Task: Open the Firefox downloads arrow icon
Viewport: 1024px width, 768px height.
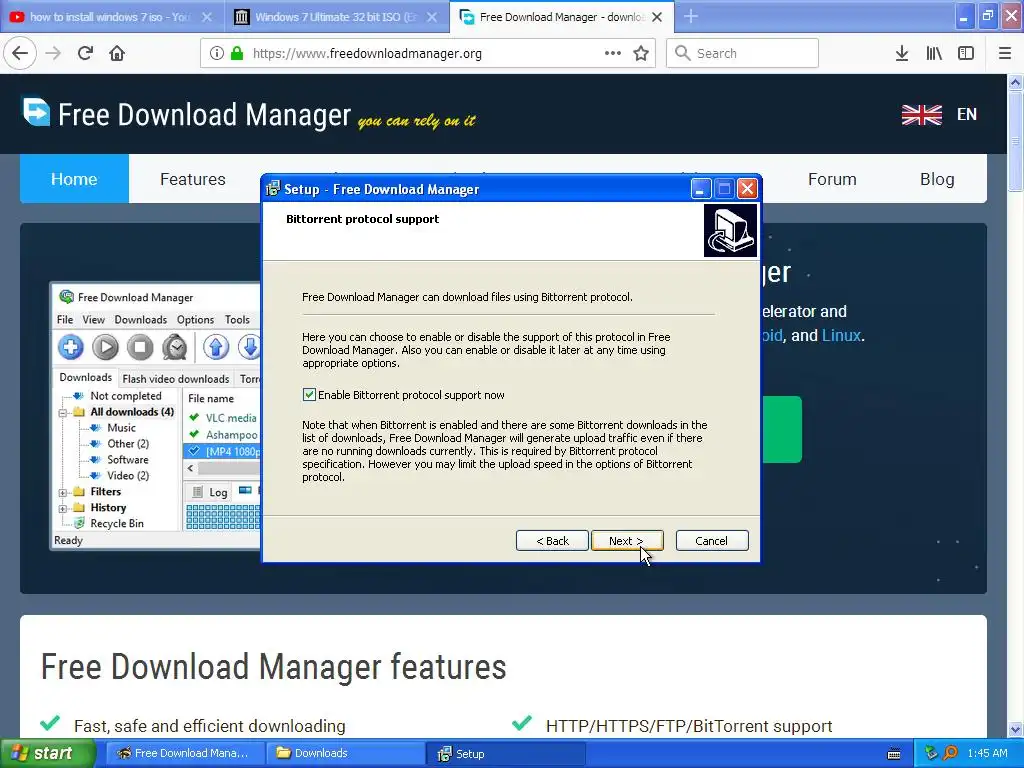Action: 902,53
